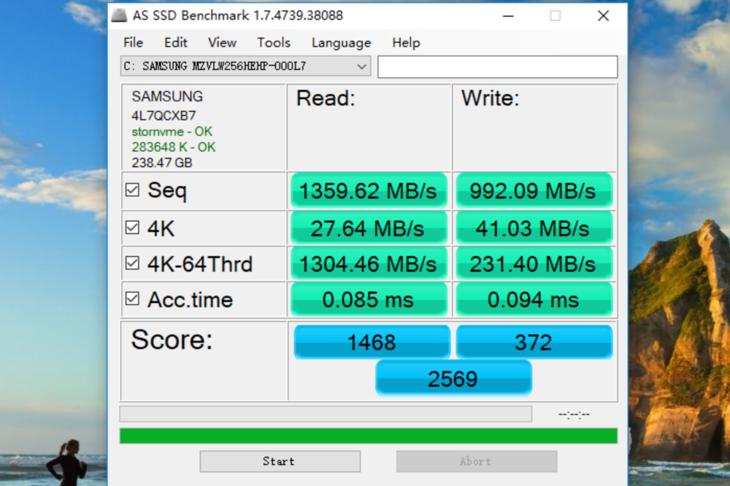Click the AS SSD Benchmark title bar icon
730x486 pixels.
click(x=119, y=16)
